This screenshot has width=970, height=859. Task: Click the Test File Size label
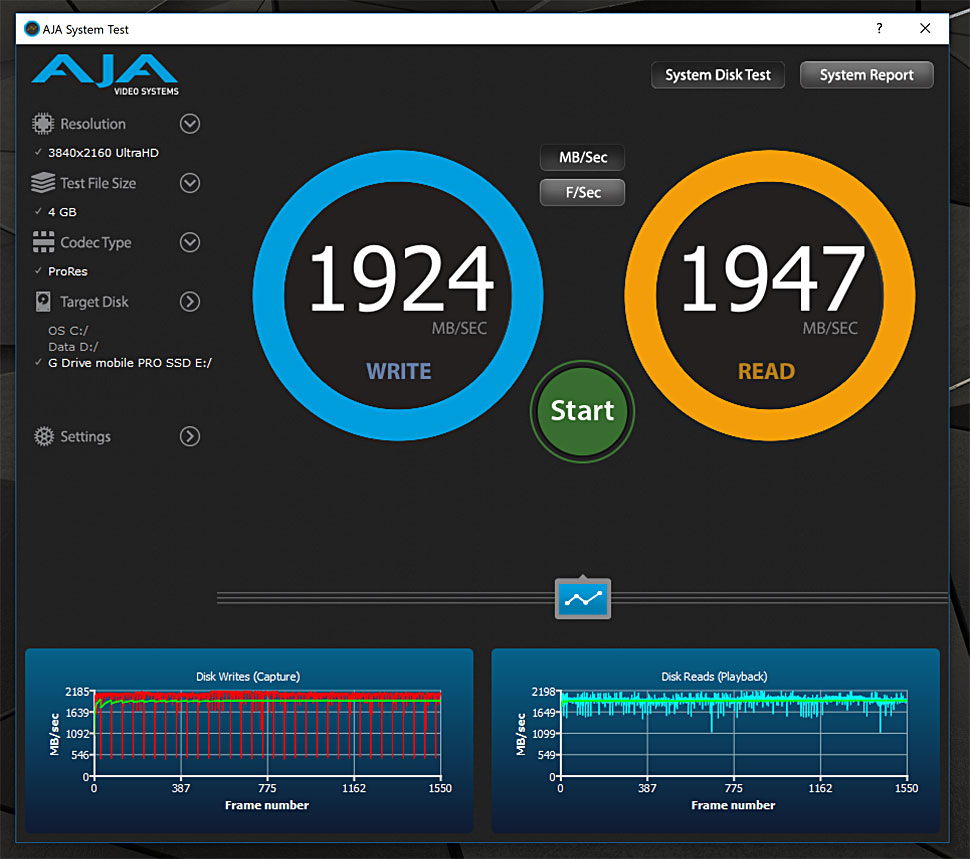coord(98,183)
